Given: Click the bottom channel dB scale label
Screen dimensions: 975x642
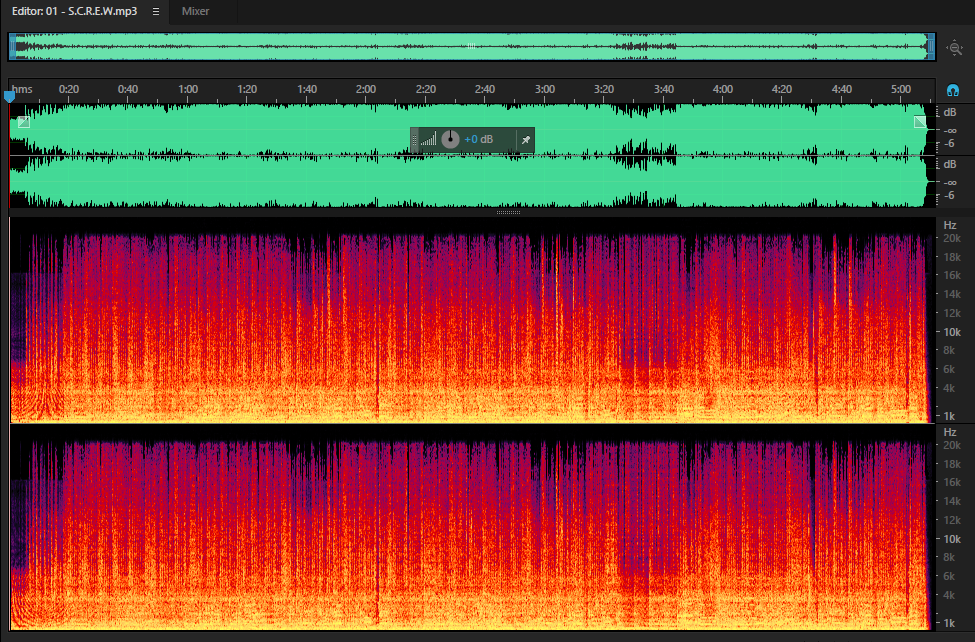Looking at the screenshot, I should 950,164.
